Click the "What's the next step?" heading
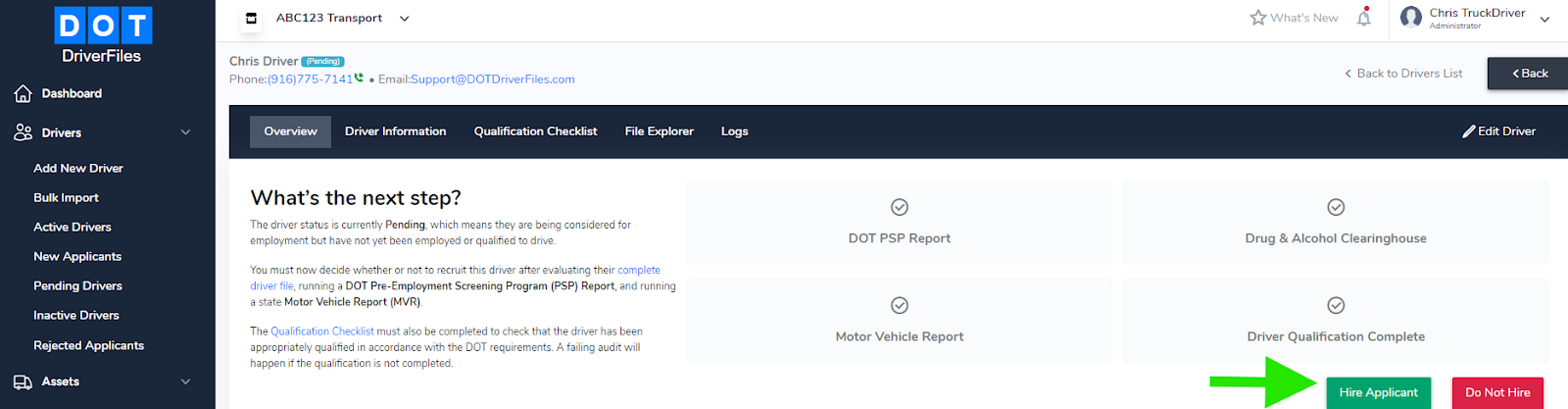Screen dimensions: 1568x409 coord(356,198)
